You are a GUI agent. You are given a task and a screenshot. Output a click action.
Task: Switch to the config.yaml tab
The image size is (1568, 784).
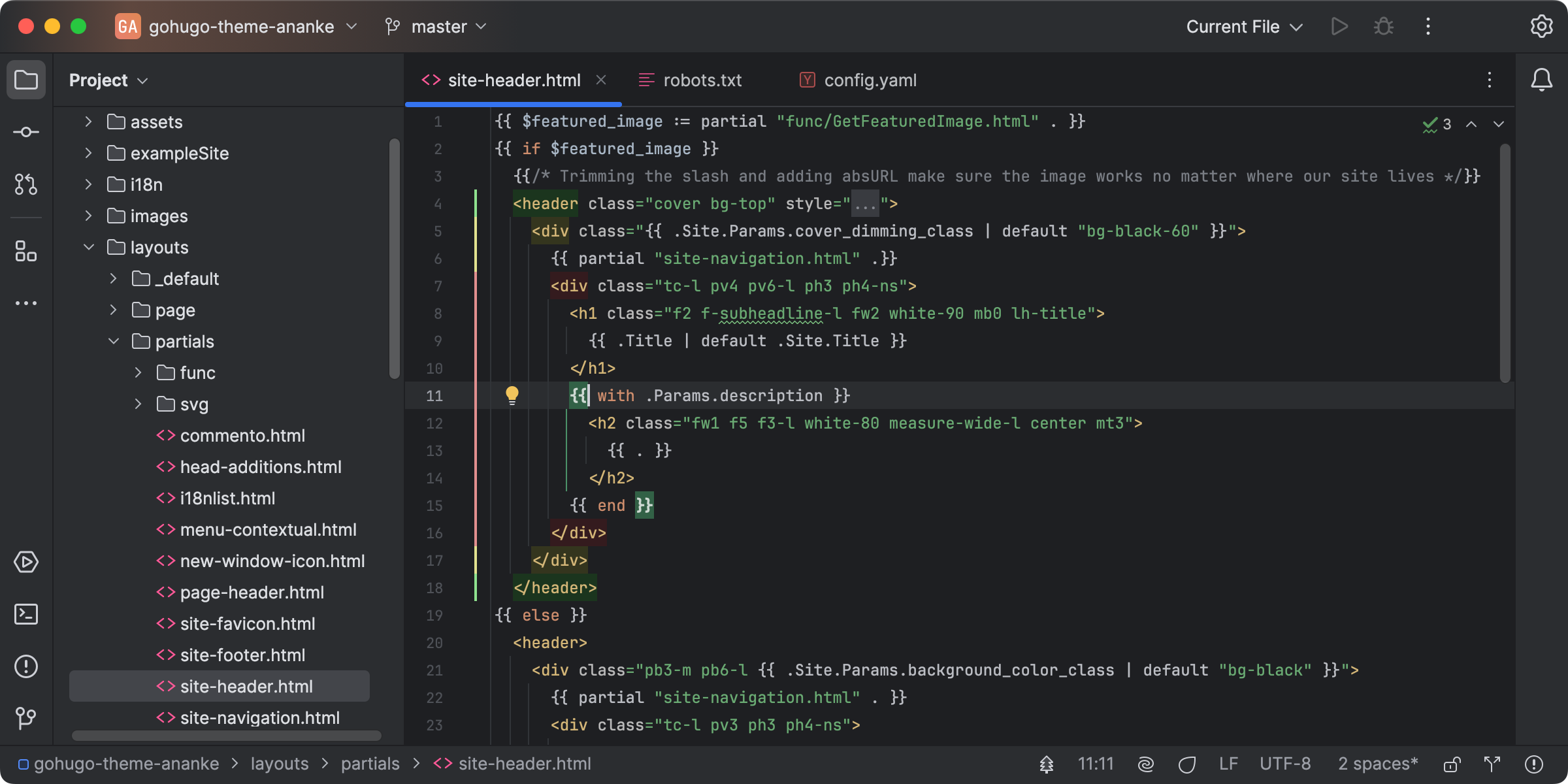pyautogui.click(x=858, y=80)
